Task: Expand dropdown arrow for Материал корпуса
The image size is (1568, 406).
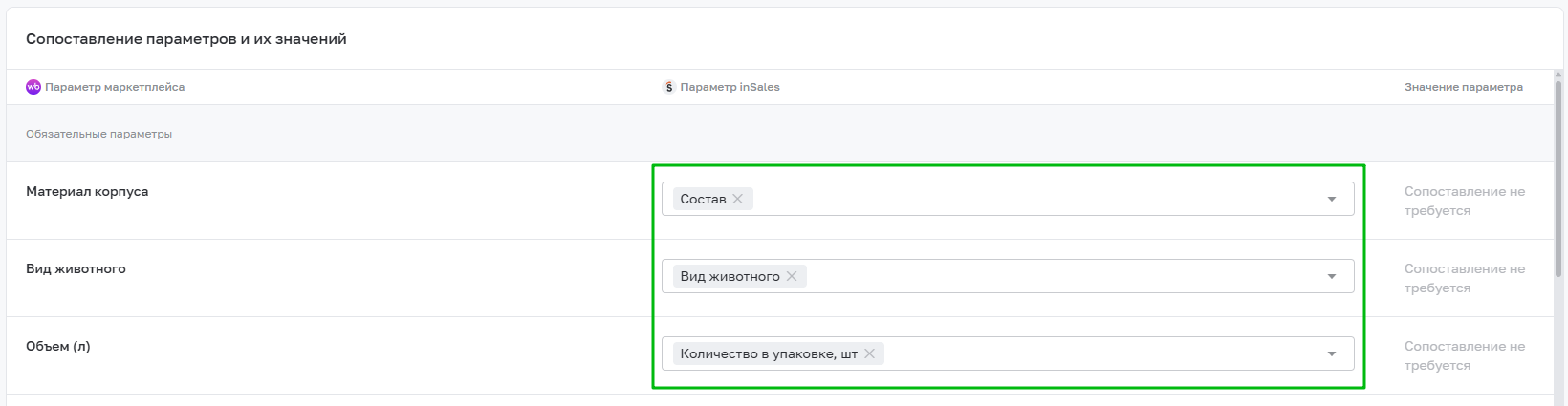Action: point(1331,199)
